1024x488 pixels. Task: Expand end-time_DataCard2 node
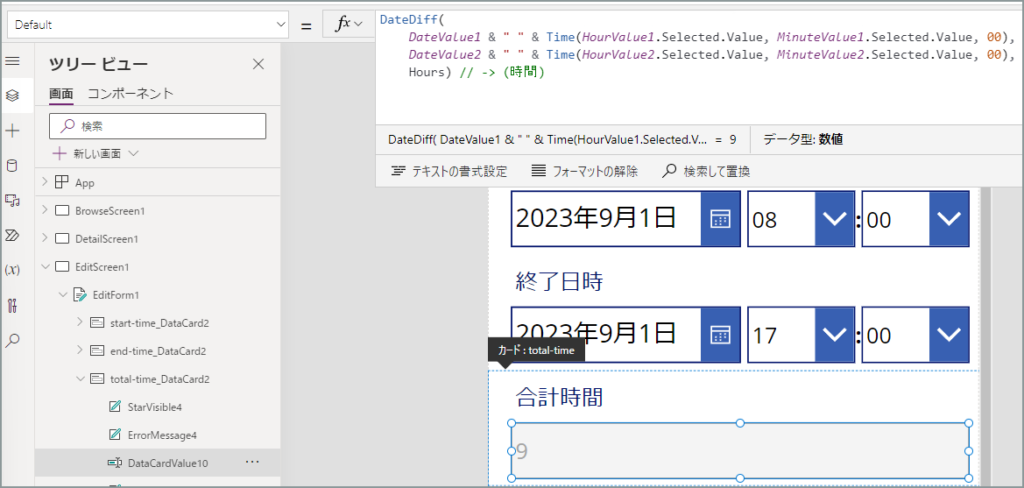pyautogui.click(x=80, y=350)
